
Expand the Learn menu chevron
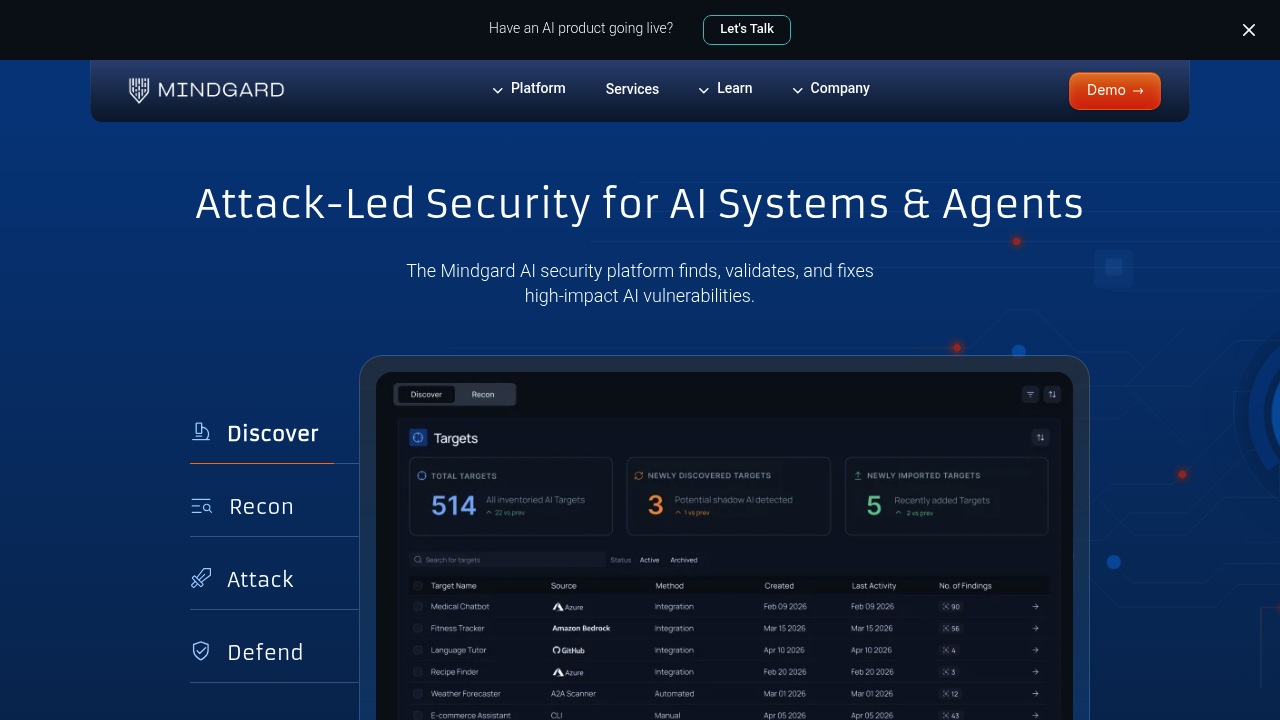click(704, 90)
